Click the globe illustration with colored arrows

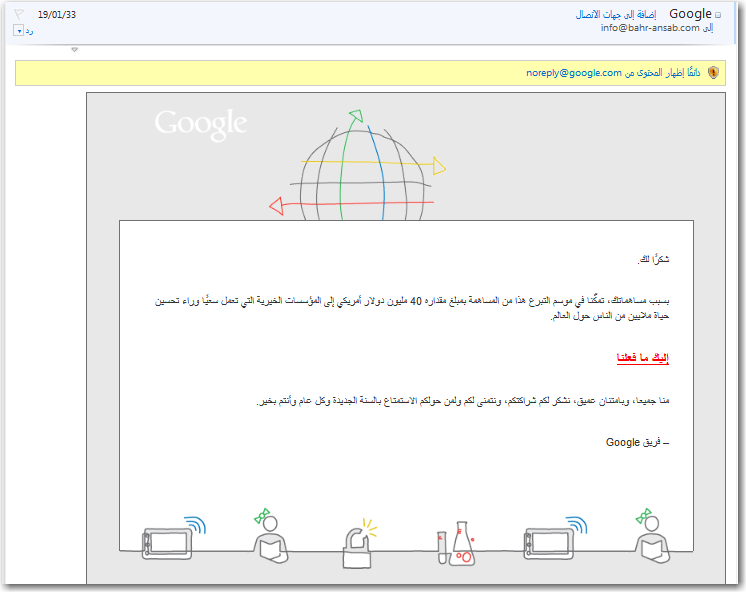(x=358, y=165)
